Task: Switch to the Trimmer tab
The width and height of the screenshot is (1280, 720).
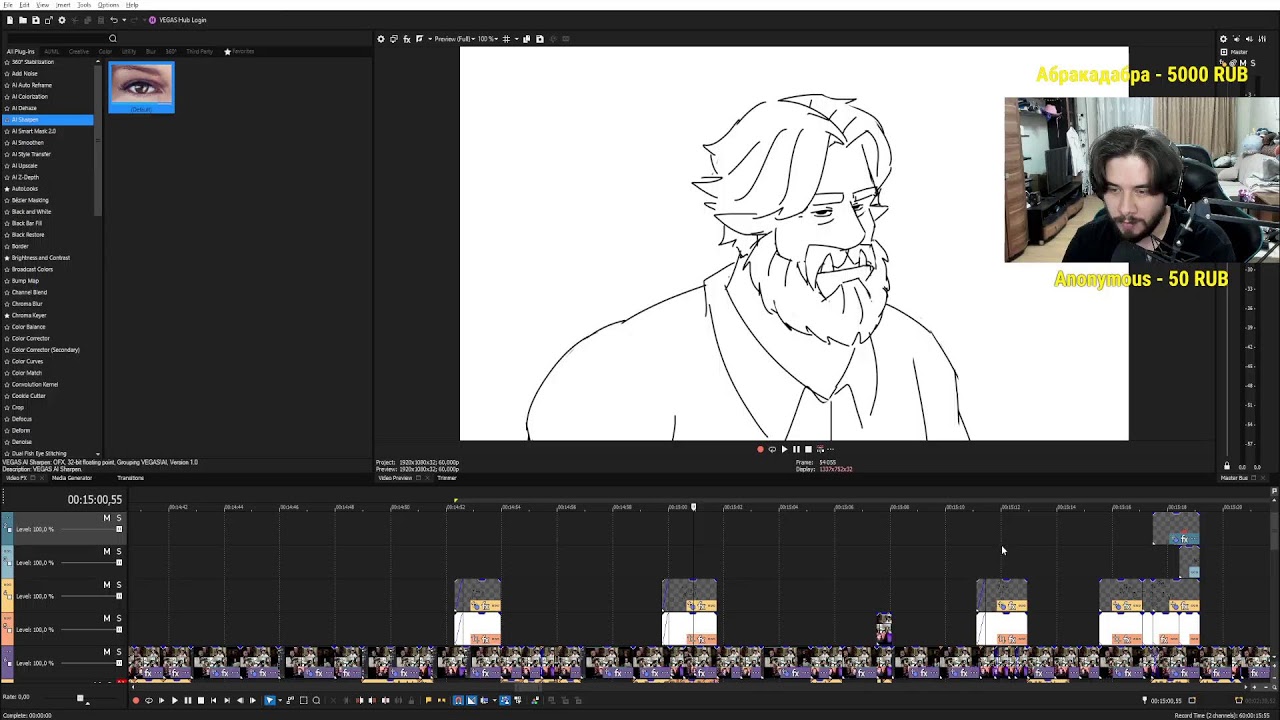Action: 447,478
